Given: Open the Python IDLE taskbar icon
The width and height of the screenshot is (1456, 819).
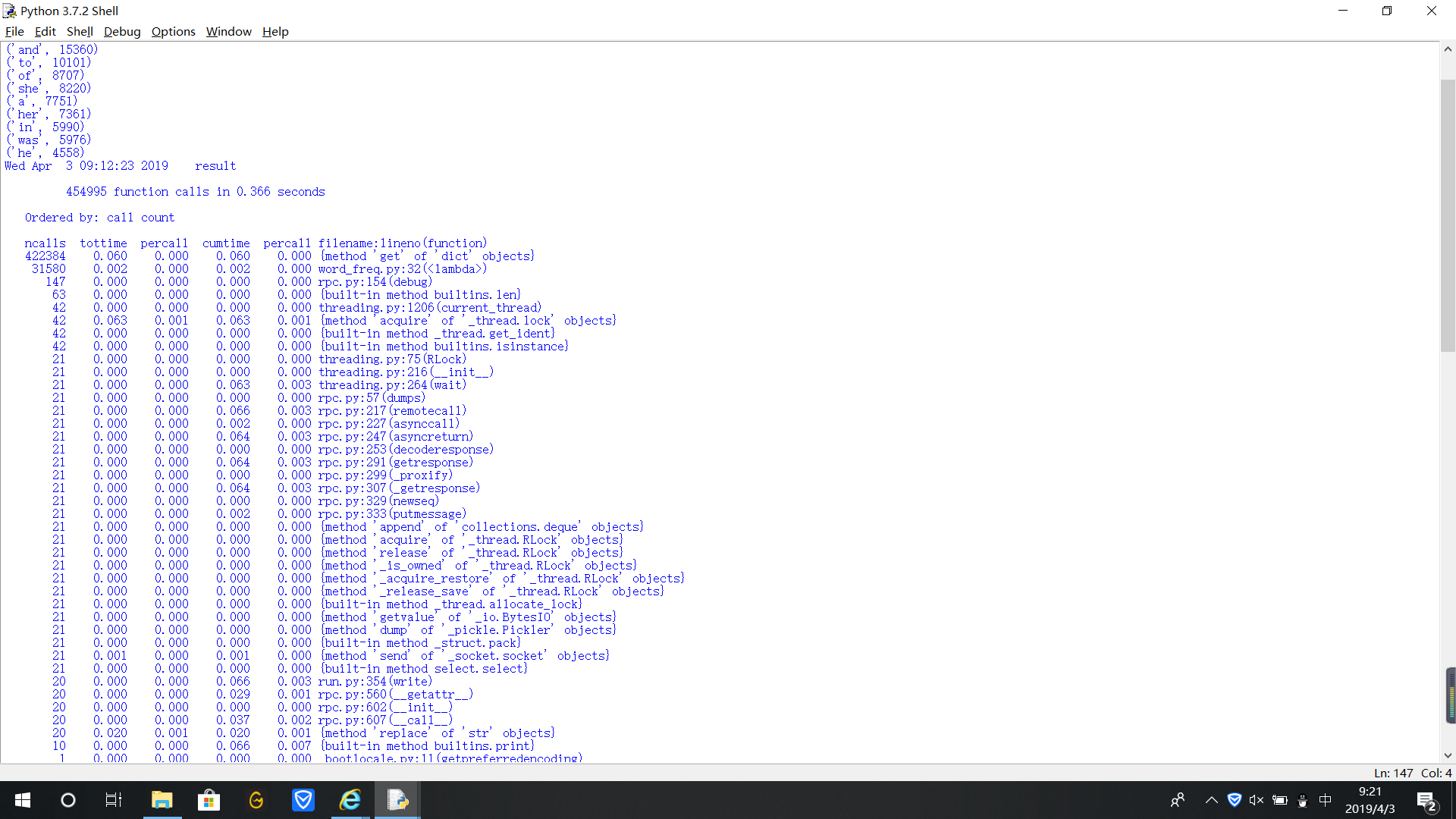Looking at the screenshot, I should (x=397, y=800).
